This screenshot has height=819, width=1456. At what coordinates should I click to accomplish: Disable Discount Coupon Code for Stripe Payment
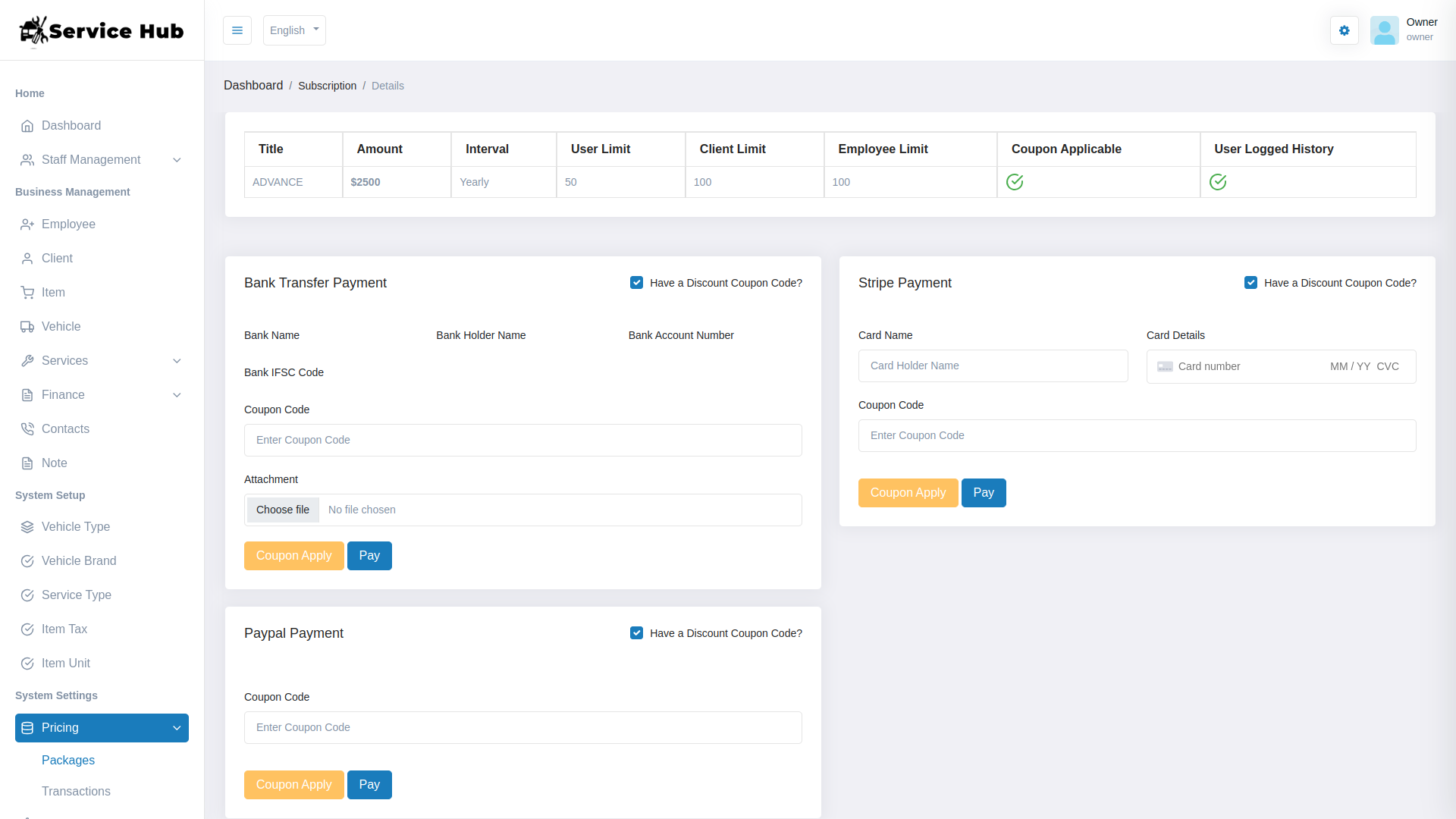[x=1250, y=282]
